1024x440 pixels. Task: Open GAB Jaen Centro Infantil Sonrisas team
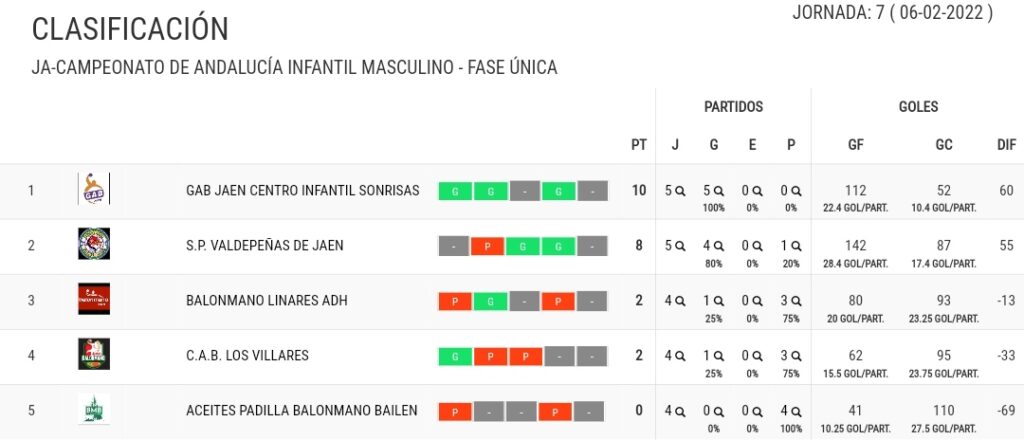pyautogui.click(x=302, y=191)
